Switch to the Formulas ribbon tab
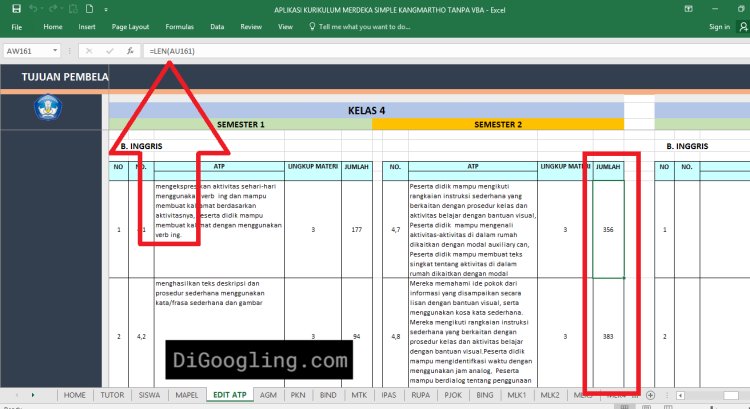750x409 pixels. (180, 27)
